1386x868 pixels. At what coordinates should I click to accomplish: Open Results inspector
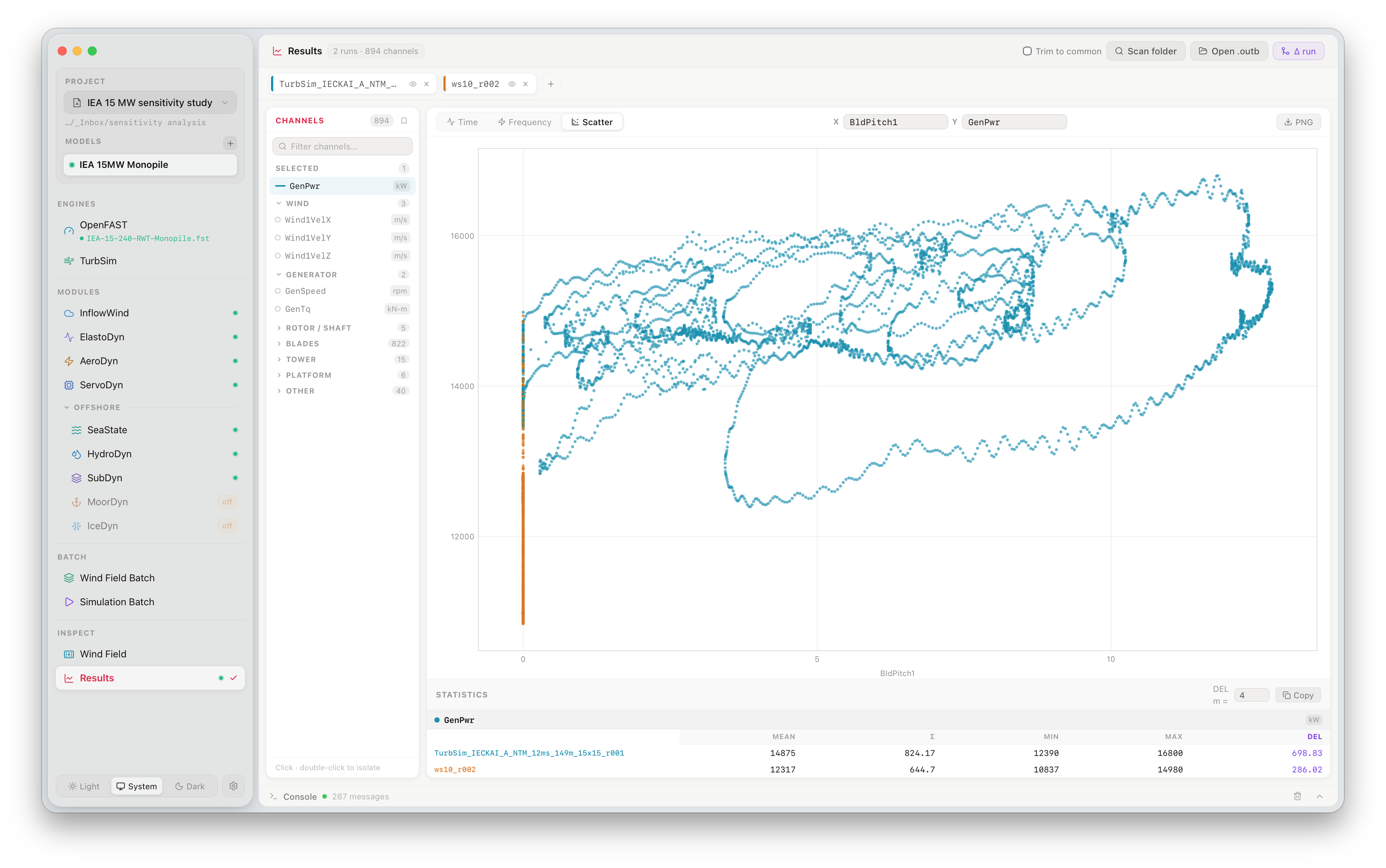[x=150, y=678]
